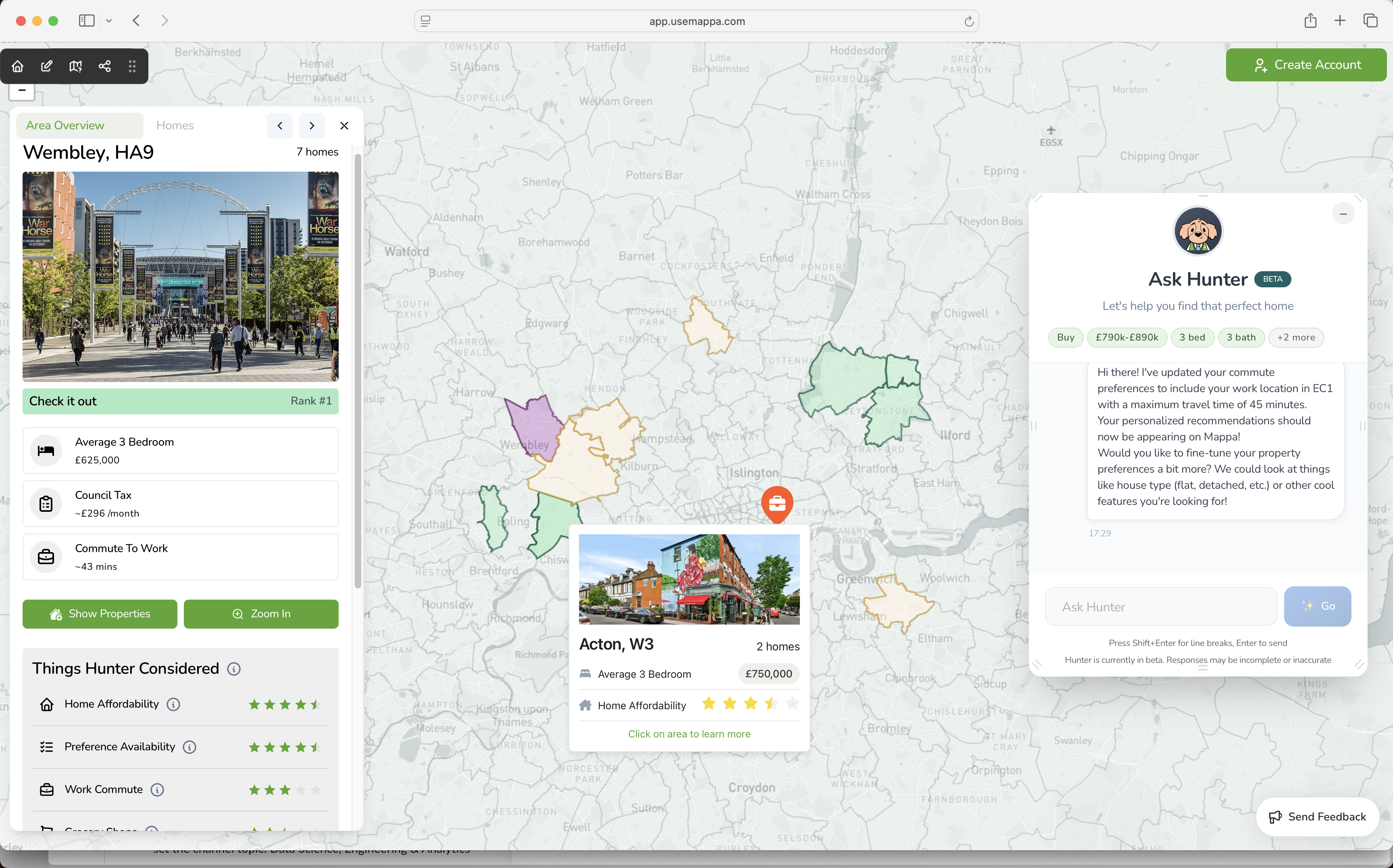Image resolution: width=1393 pixels, height=868 pixels.
Task: Click the orange work briefcase map marker
Action: pos(777,503)
